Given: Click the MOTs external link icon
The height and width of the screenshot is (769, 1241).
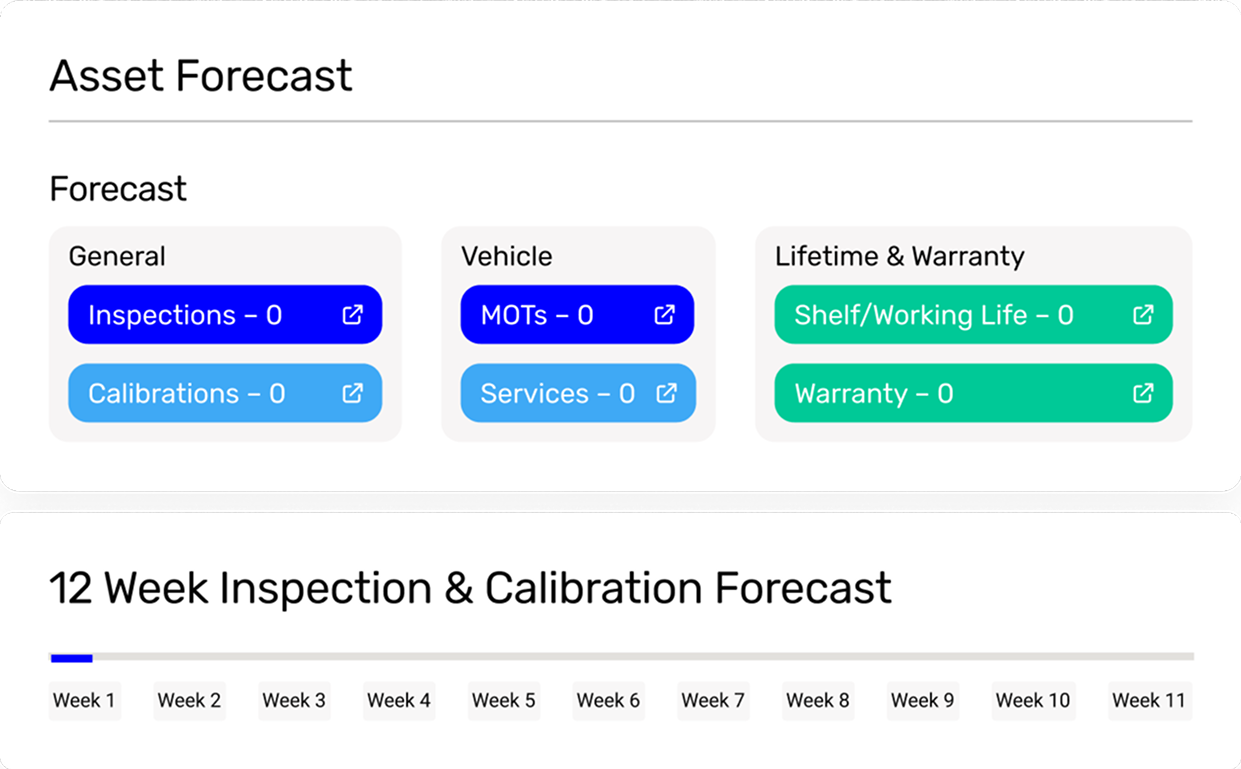Looking at the screenshot, I should pyautogui.click(x=664, y=314).
